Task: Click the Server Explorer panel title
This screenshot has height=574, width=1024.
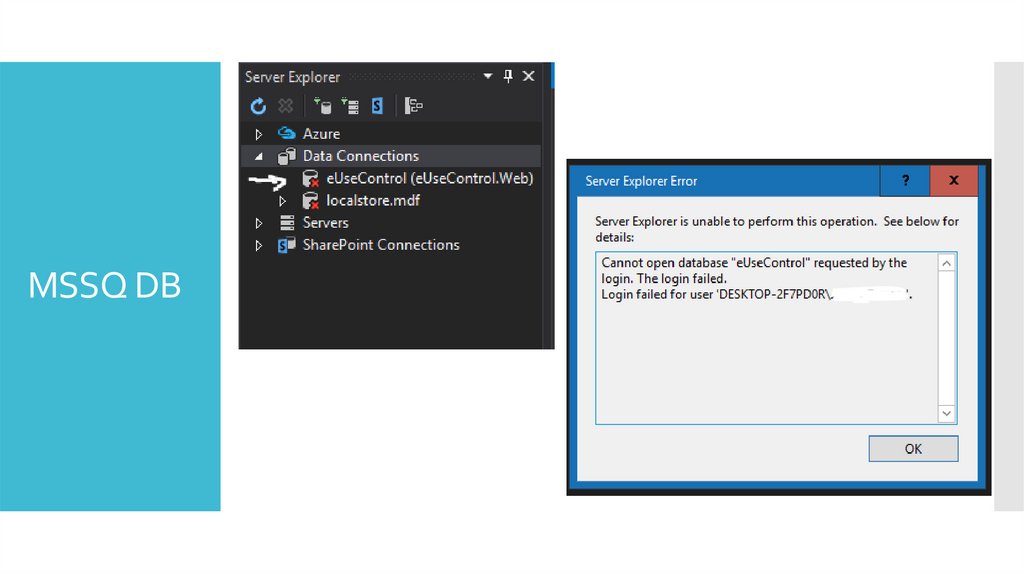Action: (x=292, y=77)
